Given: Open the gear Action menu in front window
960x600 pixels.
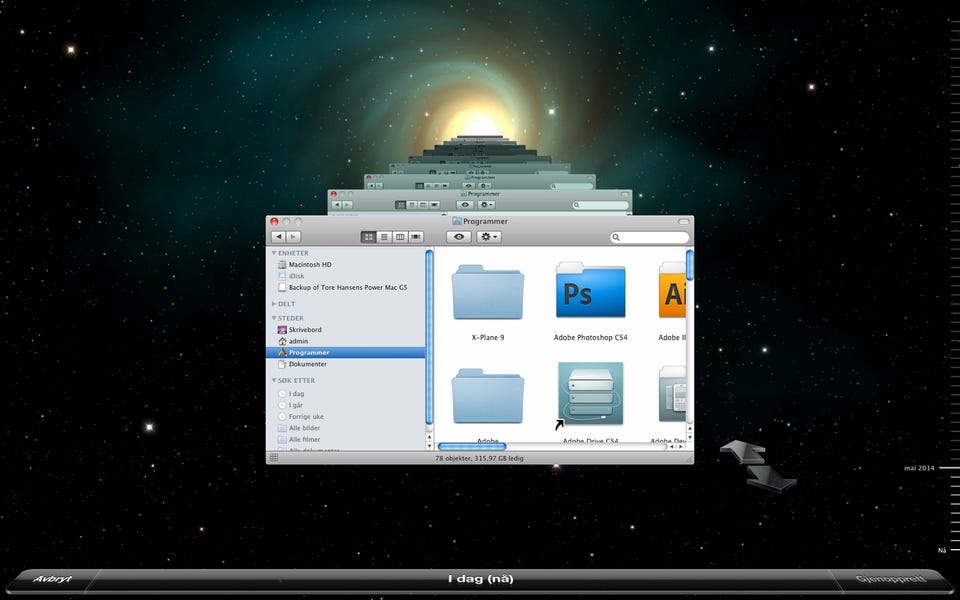Looking at the screenshot, I should click(489, 237).
